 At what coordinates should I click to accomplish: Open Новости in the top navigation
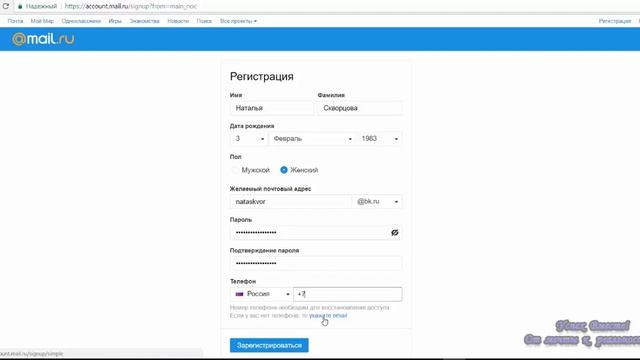tap(178, 21)
